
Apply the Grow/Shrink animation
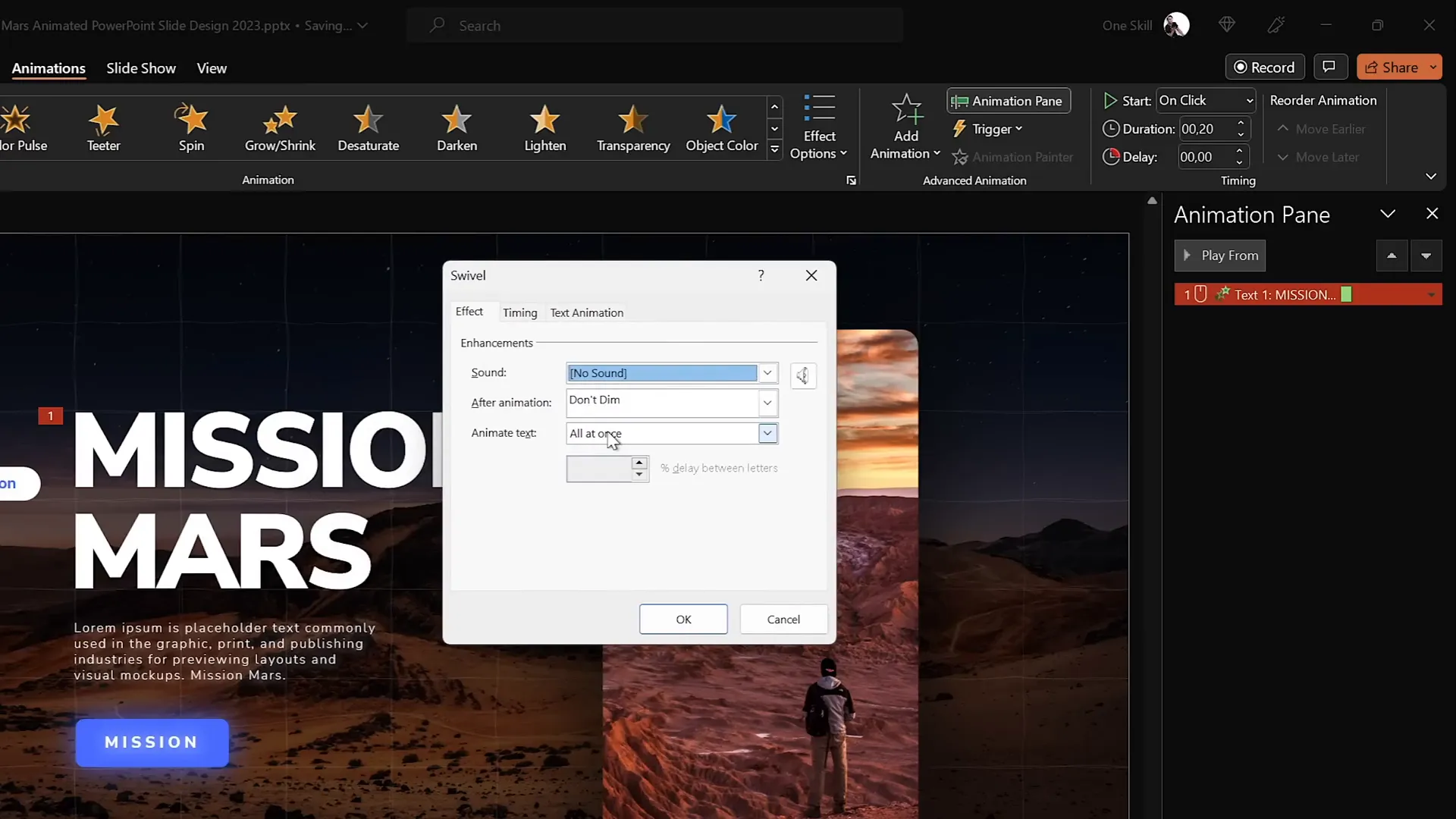(x=280, y=127)
